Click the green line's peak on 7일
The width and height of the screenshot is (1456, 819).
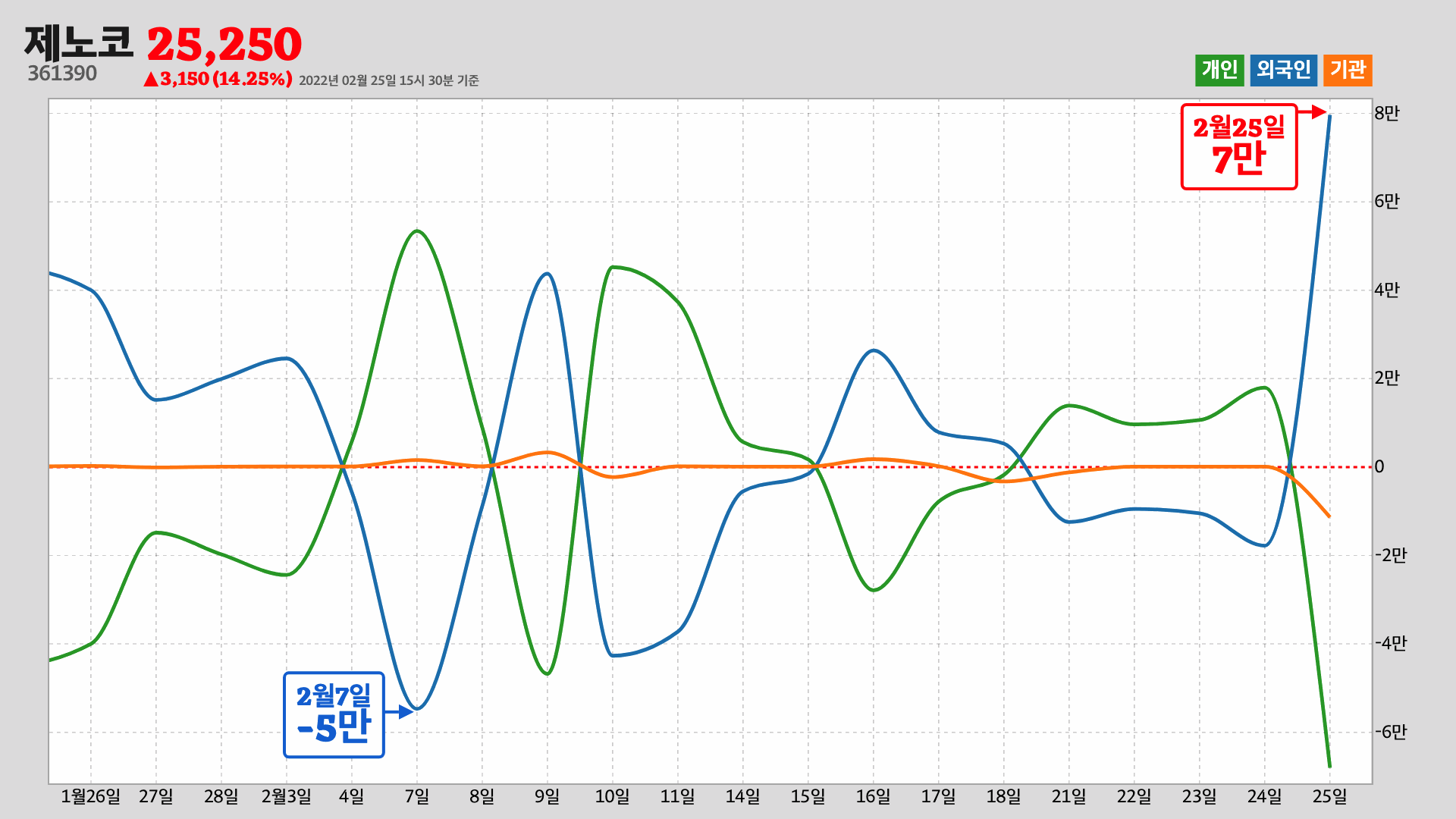tap(417, 231)
